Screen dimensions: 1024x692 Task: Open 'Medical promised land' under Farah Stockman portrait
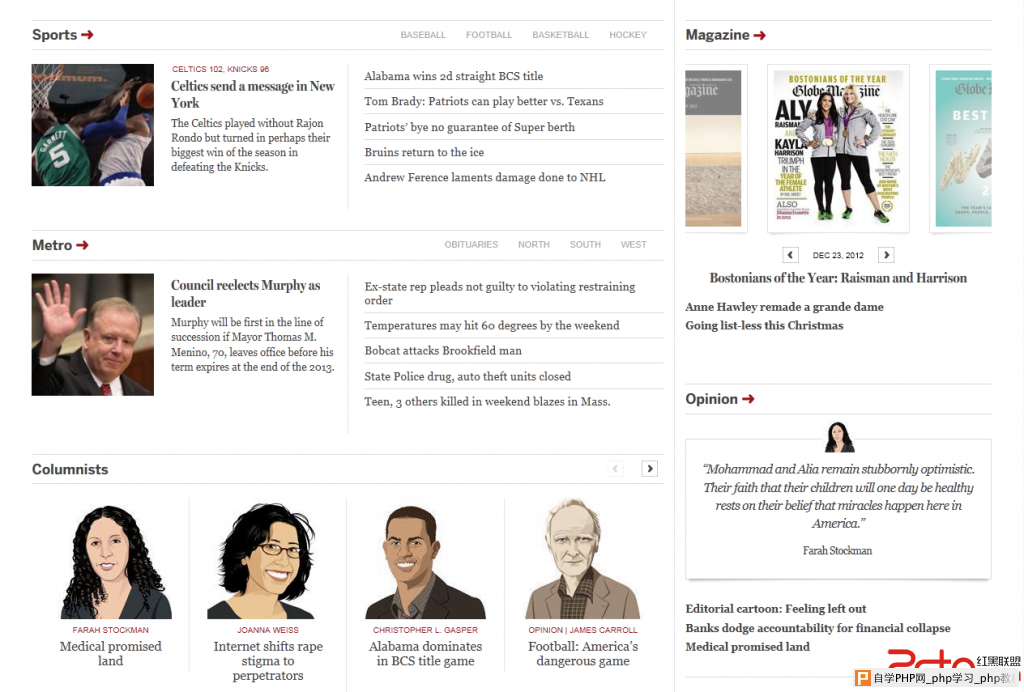point(110,653)
